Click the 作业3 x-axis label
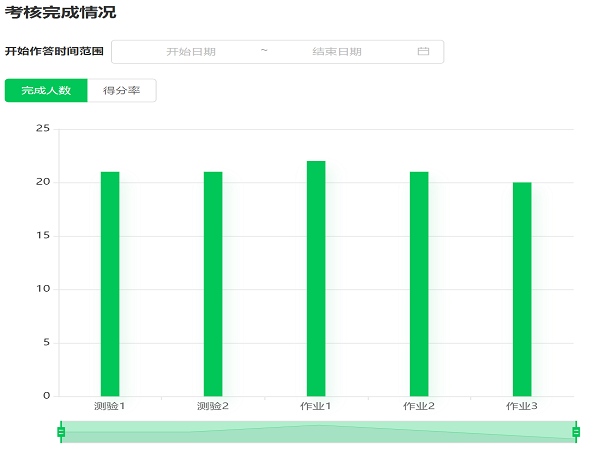This screenshot has width=600, height=450. click(522, 406)
